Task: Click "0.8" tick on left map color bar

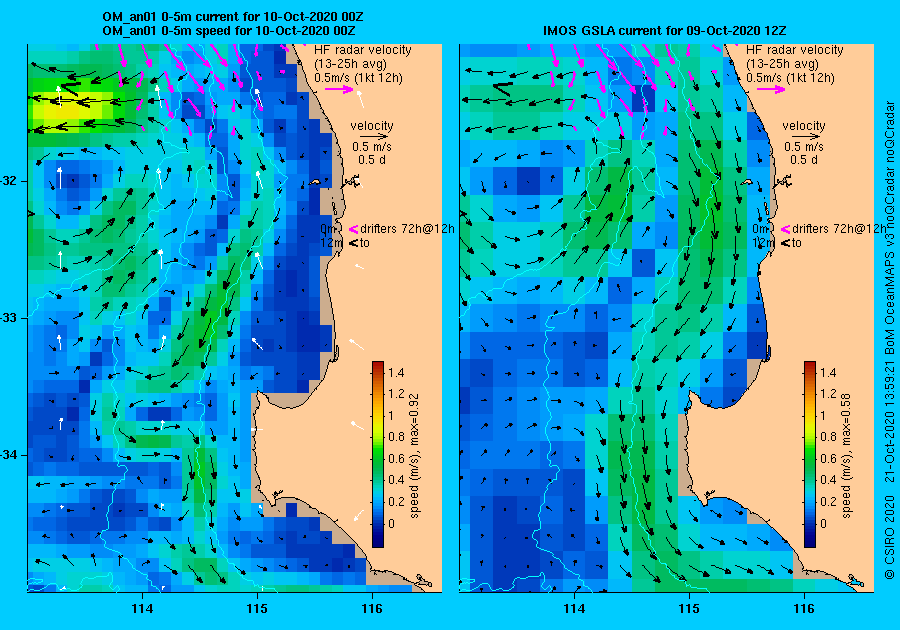Action: [x=396, y=437]
